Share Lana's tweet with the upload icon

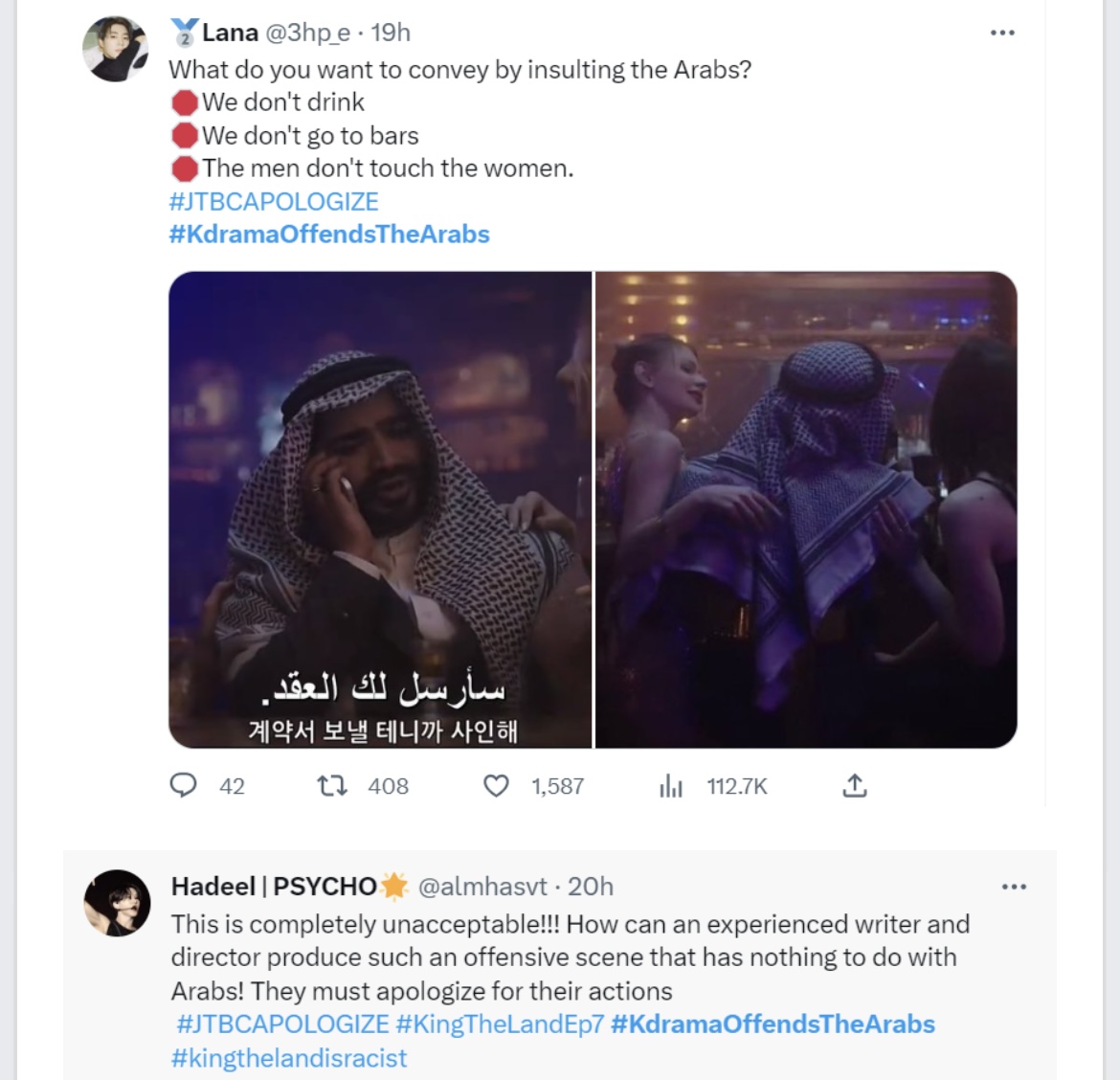[854, 785]
